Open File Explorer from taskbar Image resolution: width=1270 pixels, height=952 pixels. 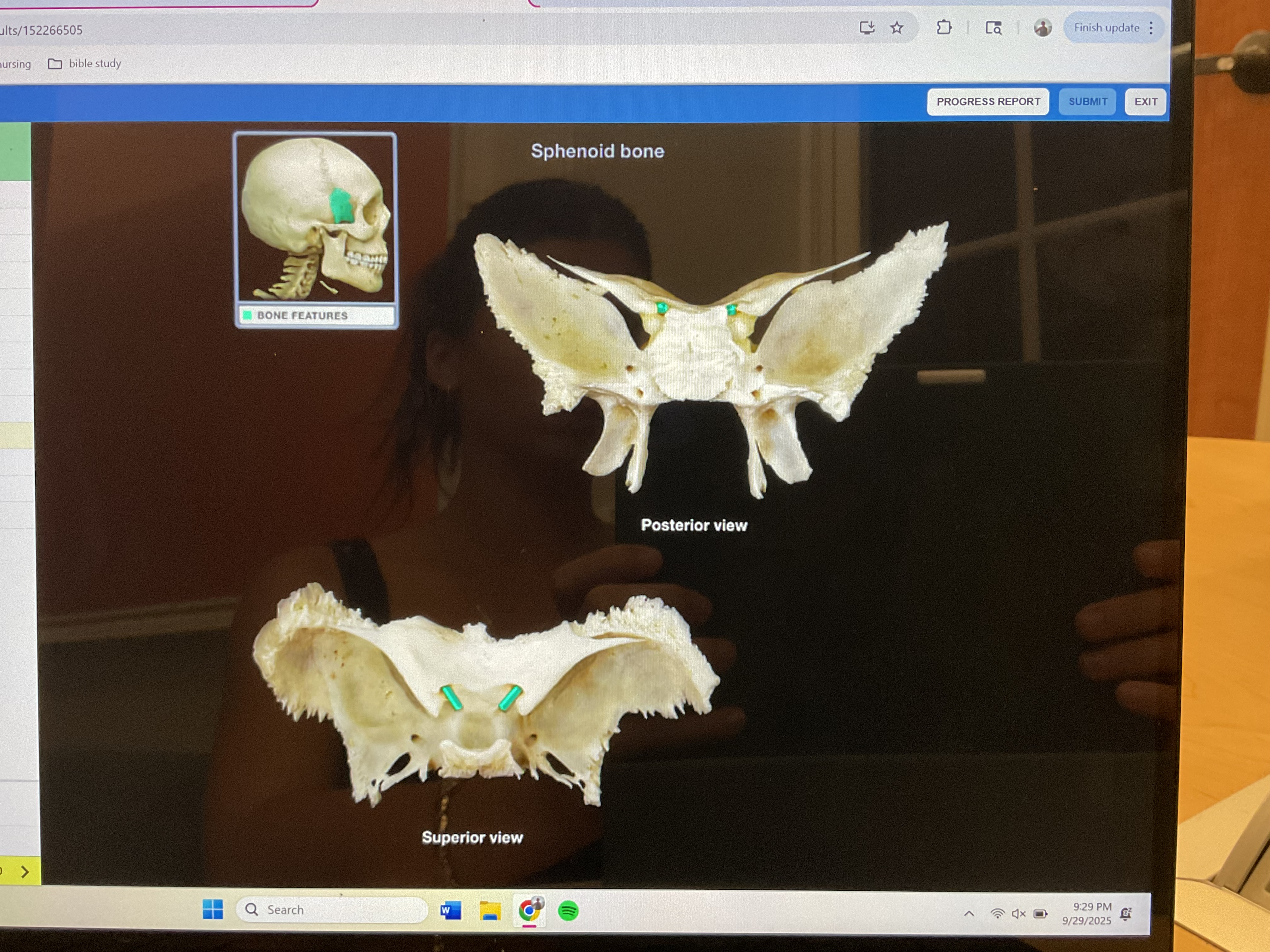[490, 911]
